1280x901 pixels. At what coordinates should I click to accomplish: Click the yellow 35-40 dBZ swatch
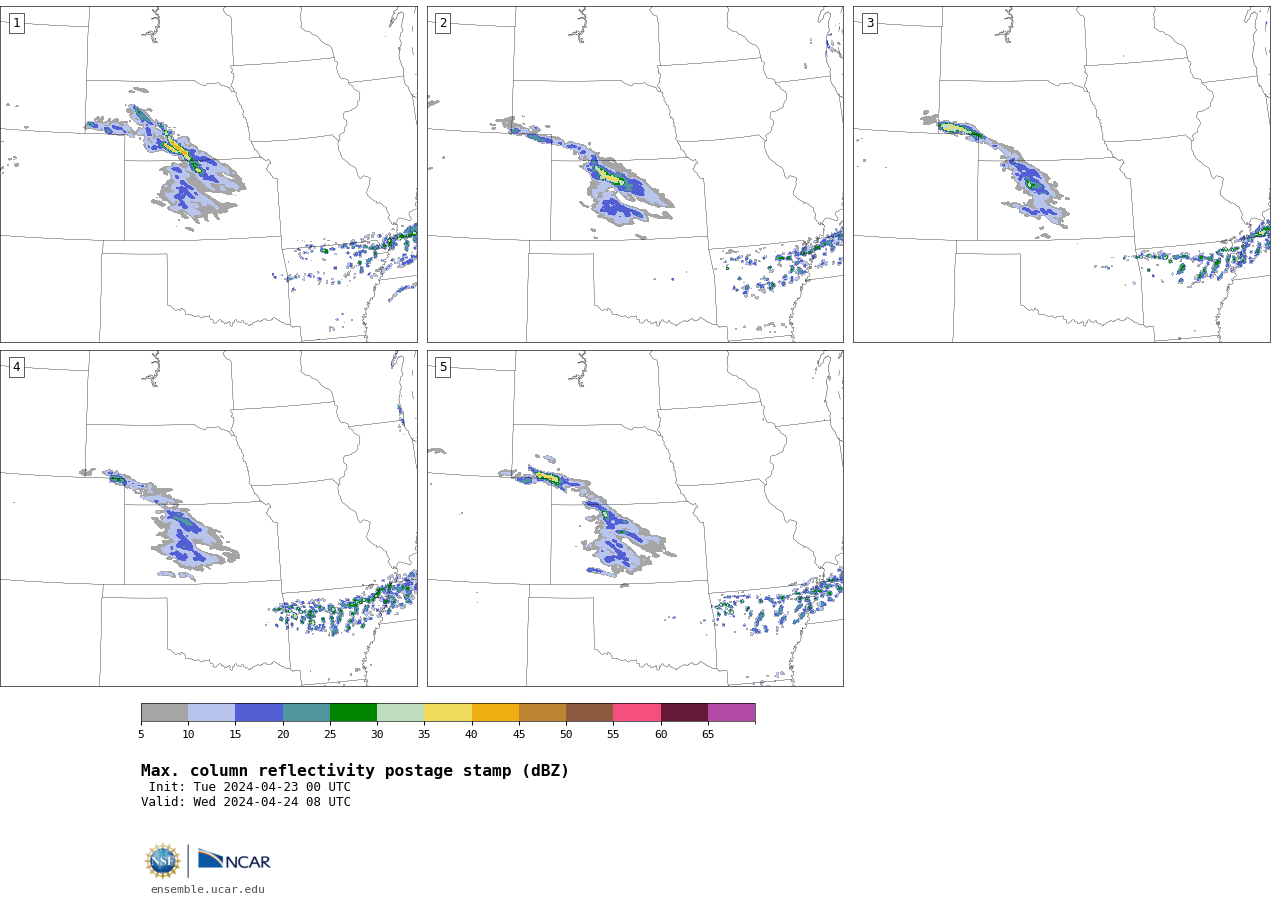pos(448,712)
